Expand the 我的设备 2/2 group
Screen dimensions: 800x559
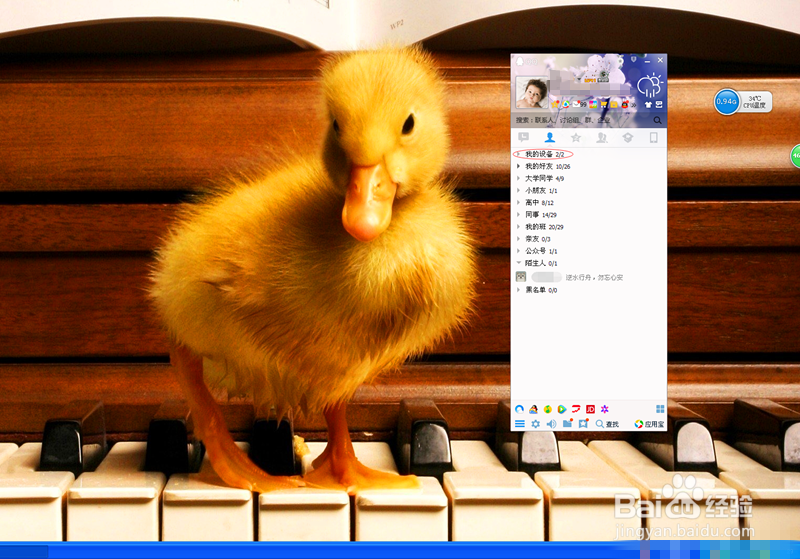point(589,154)
